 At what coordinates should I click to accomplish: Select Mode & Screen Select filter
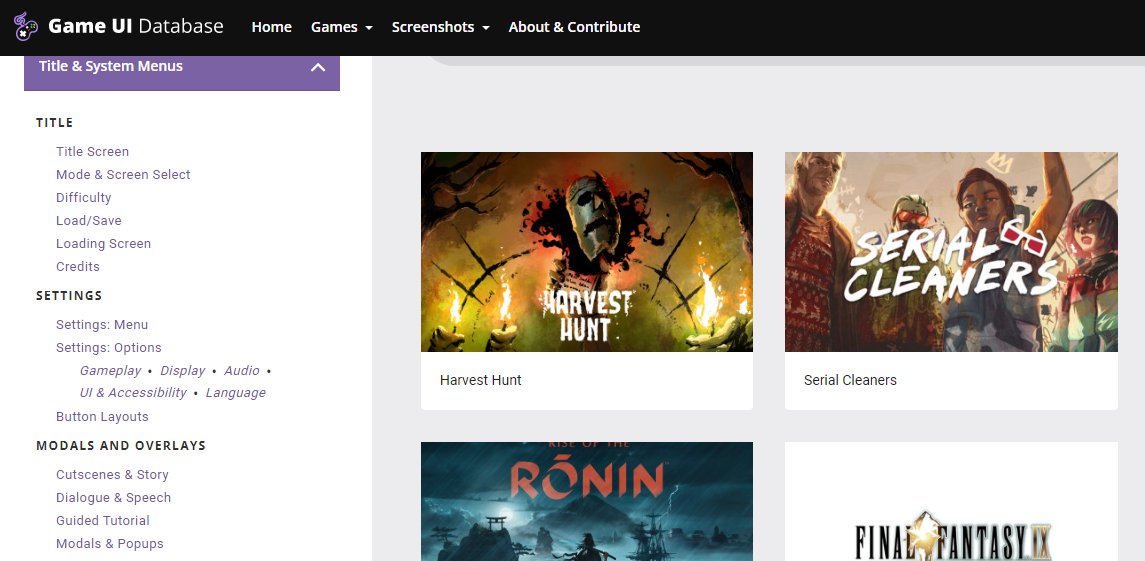pyautogui.click(x=123, y=175)
